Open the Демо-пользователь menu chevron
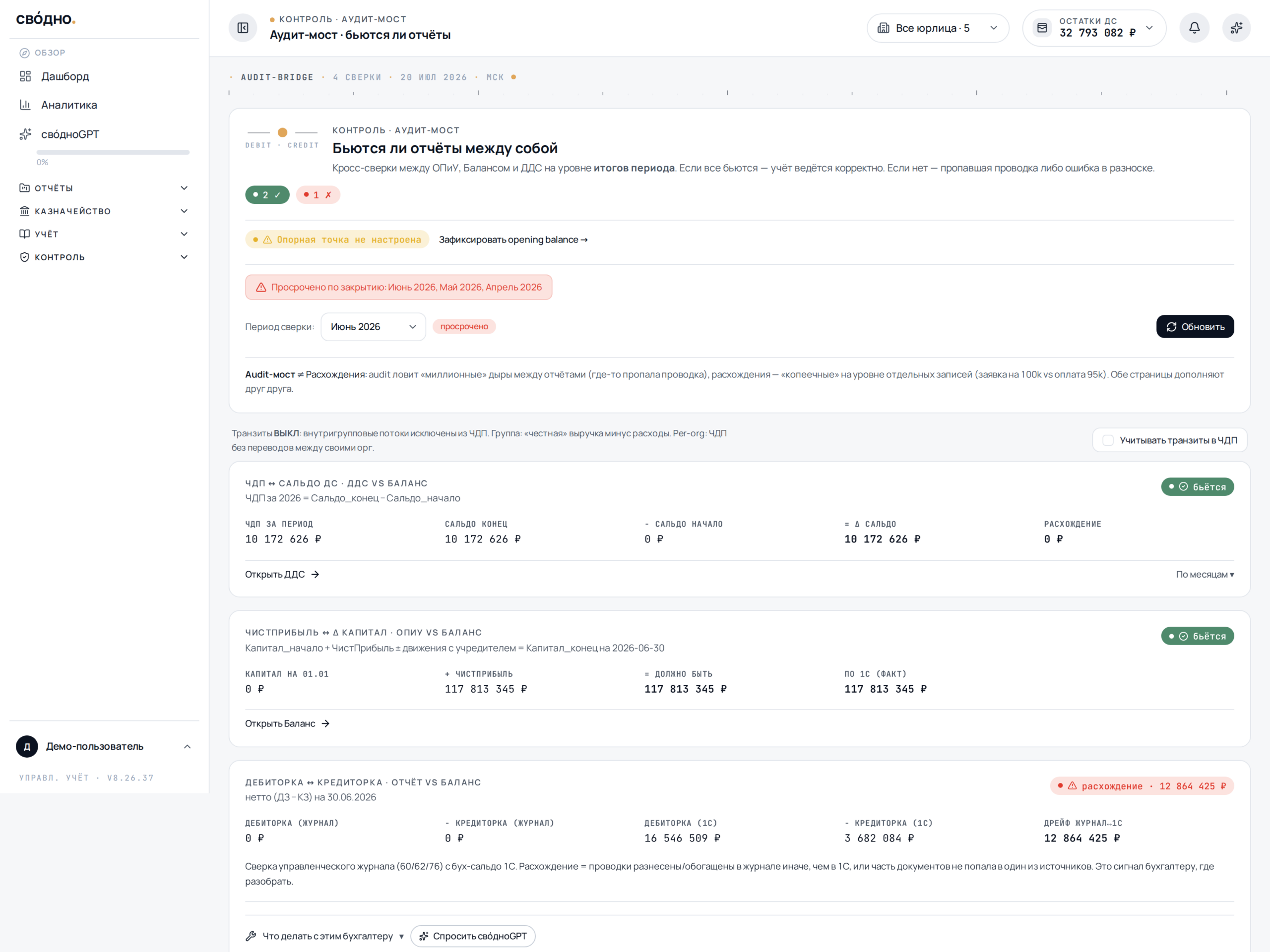The width and height of the screenshot is (1270, 952). tap(187, 747)
